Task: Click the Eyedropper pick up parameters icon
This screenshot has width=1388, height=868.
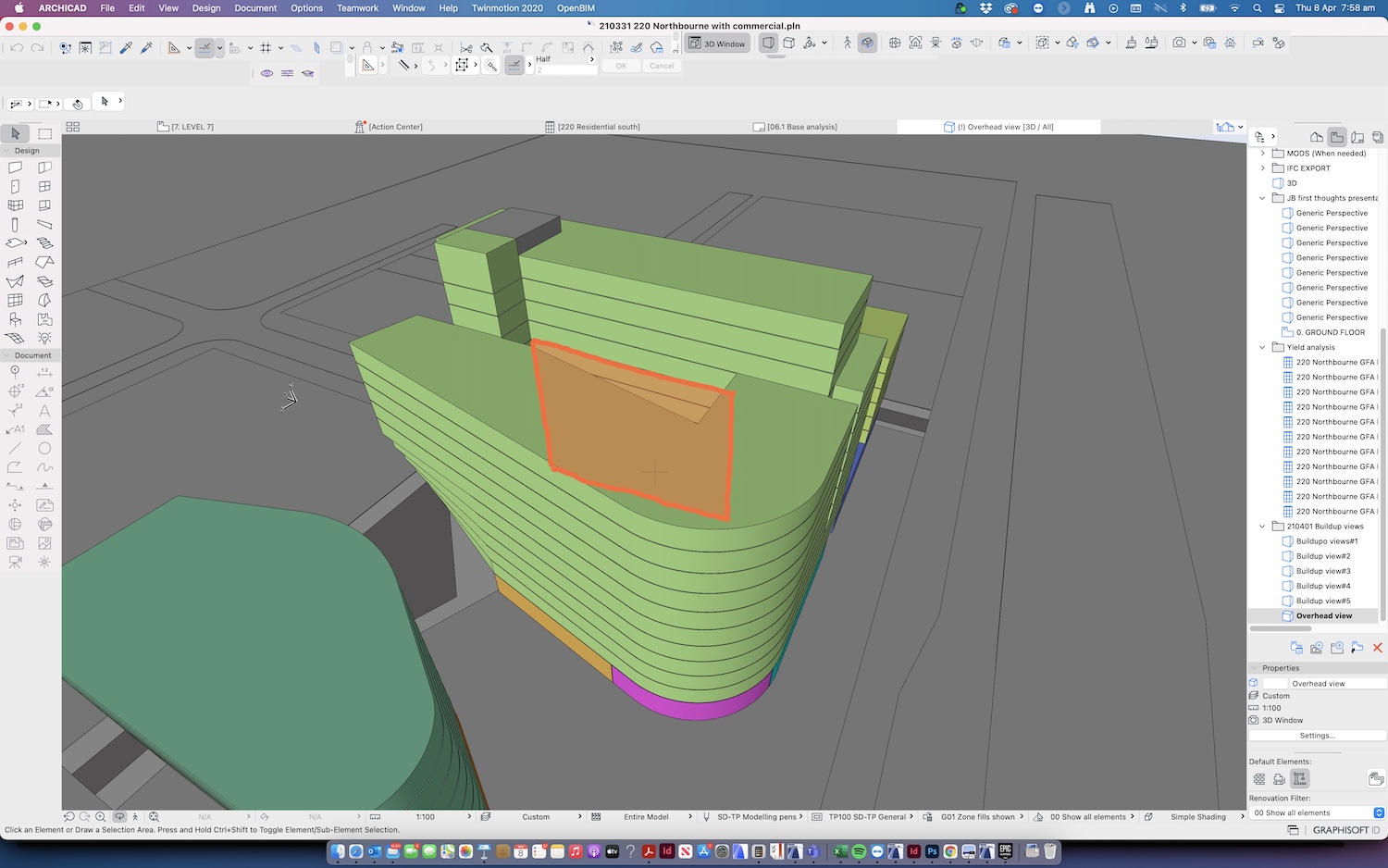Action: click(x=126, y=47)
